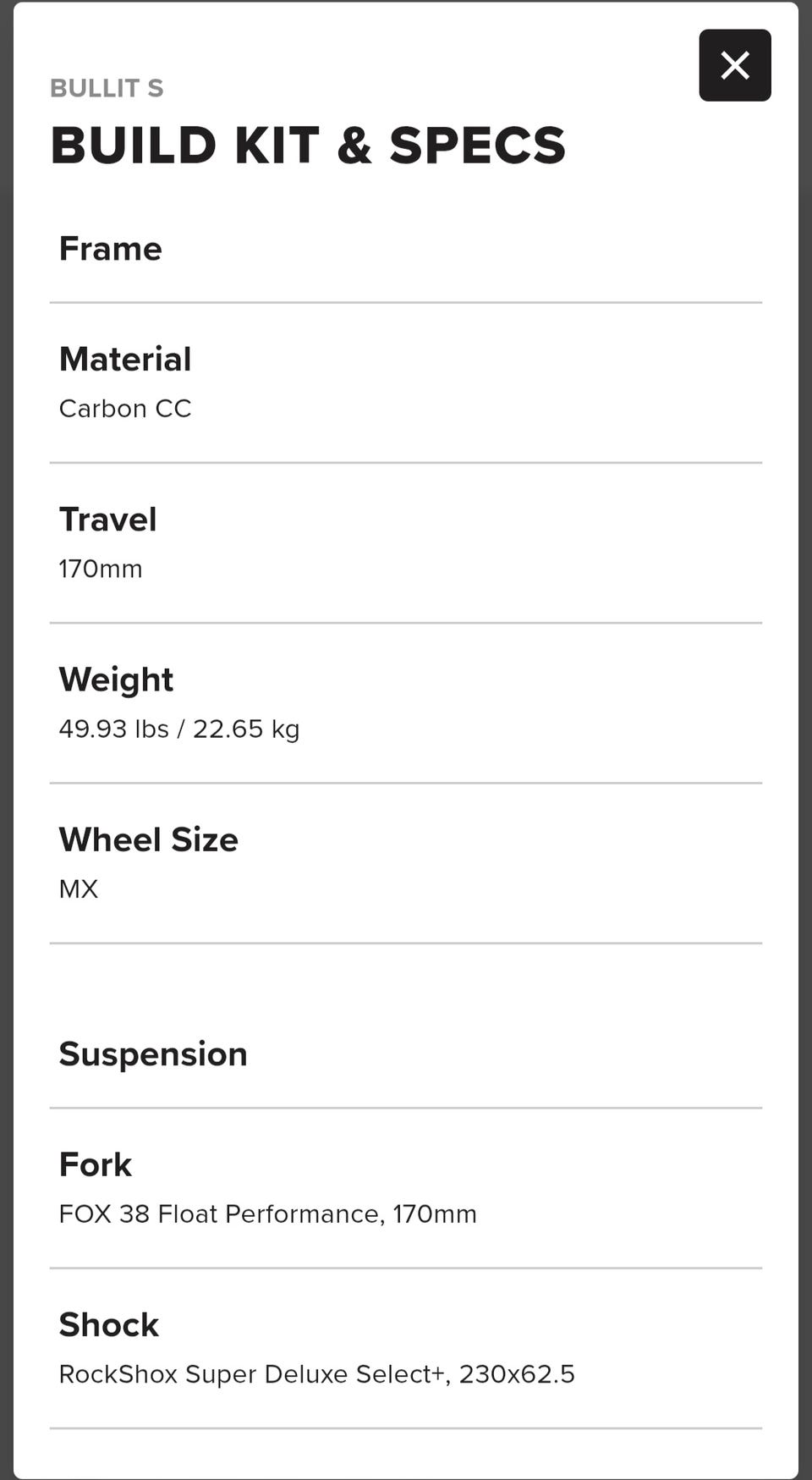Click the Suspension section header
The image size is (812, 1480).
(153, 1054)
